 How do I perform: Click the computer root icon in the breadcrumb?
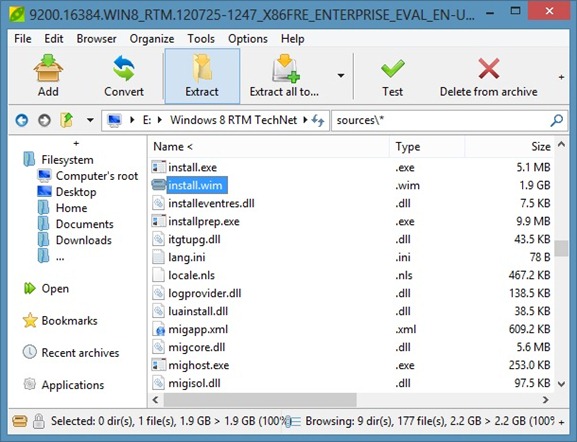114,120
